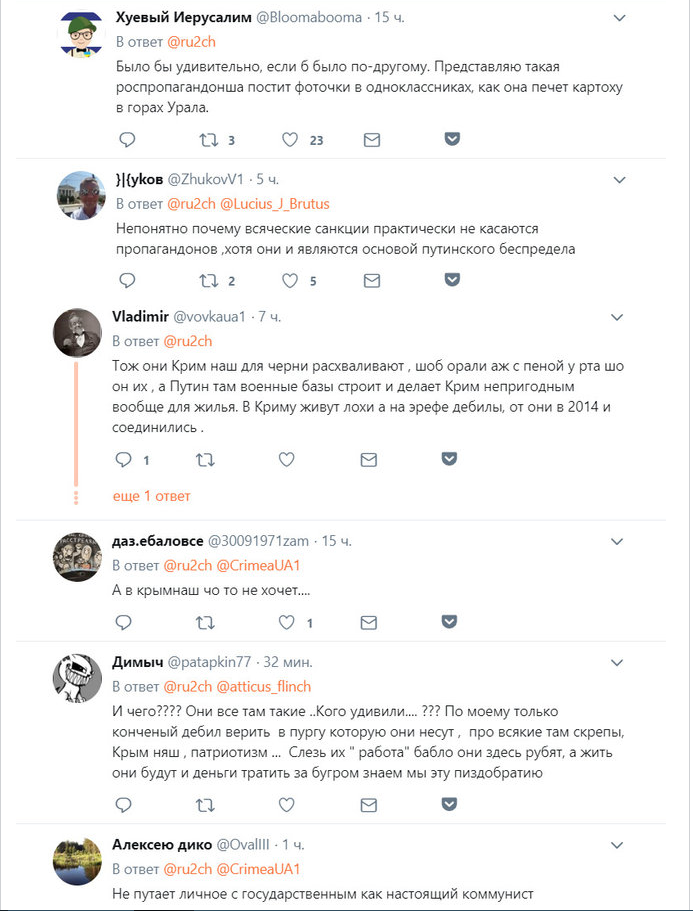Open the @Lucius_J_Brutus profile link

point(275,204)
